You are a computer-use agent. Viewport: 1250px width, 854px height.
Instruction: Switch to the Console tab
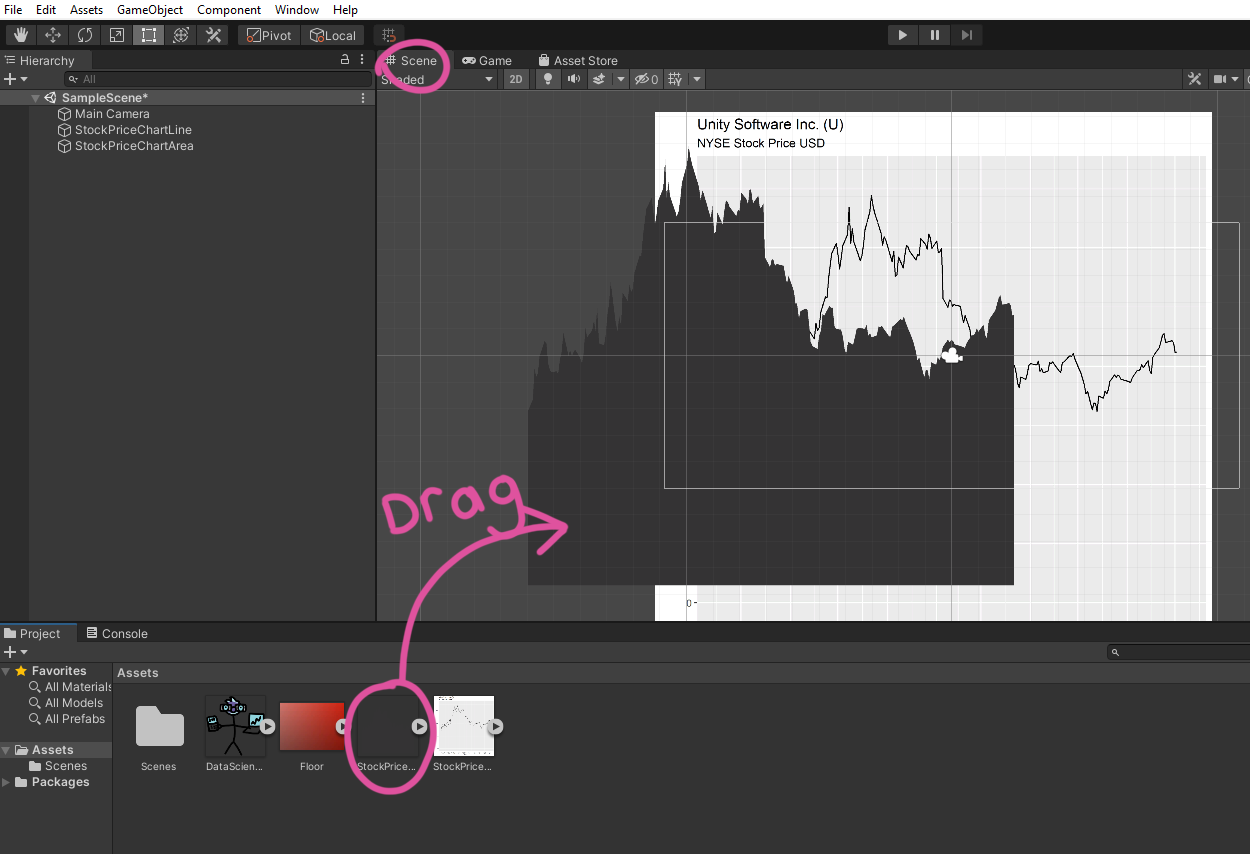[x=116, y=633]
